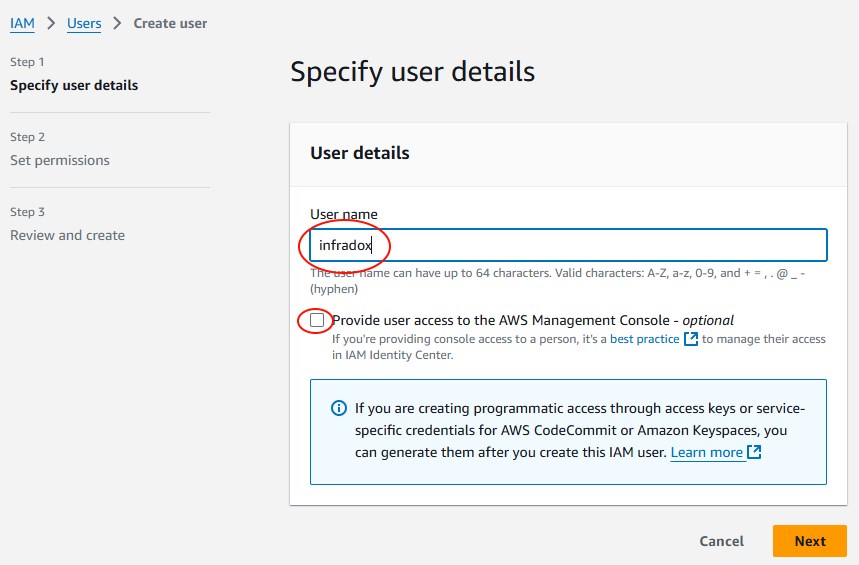Go to the IAM breadcrumb link

[22, 24]
